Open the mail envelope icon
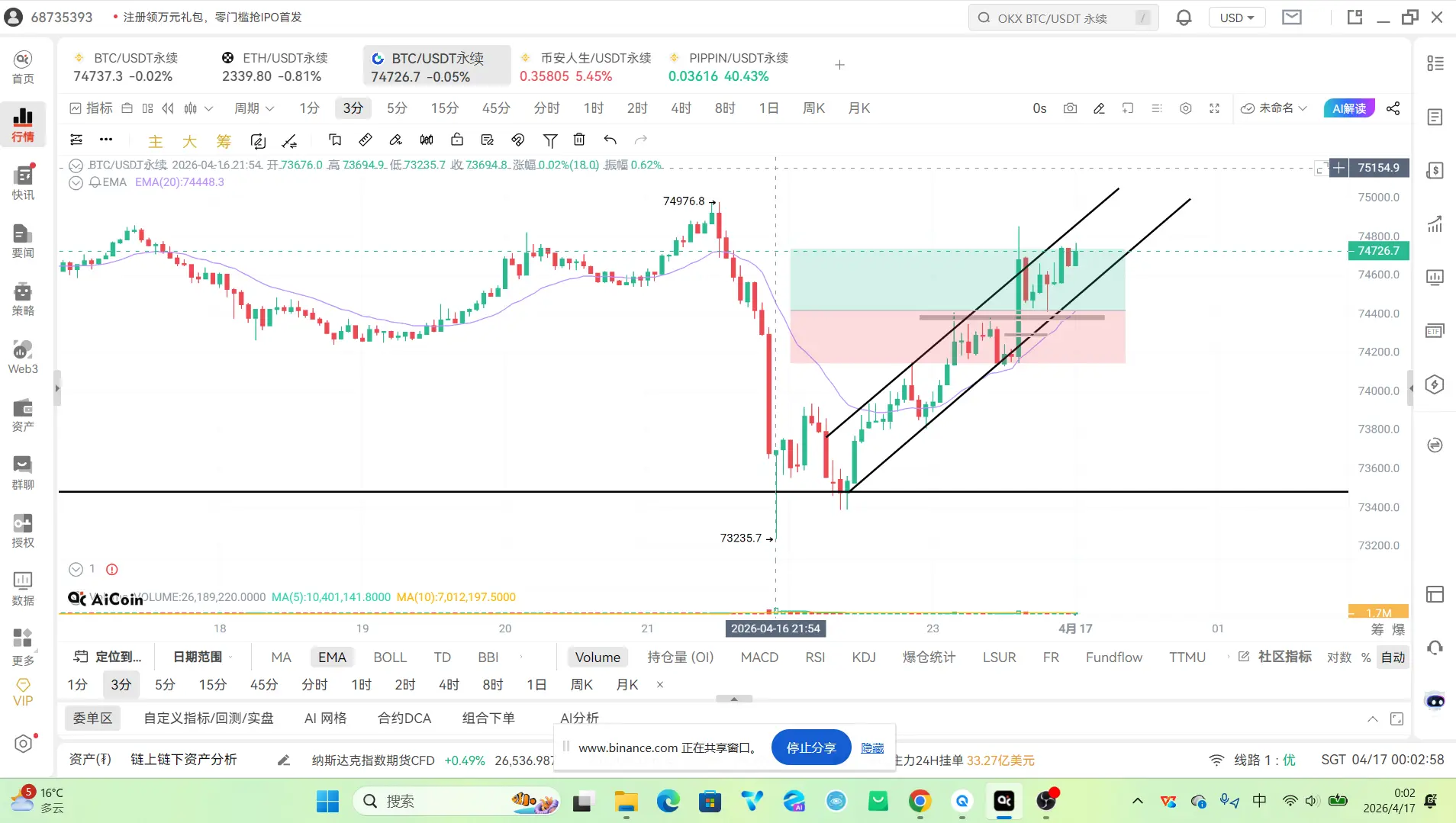 1292,17
